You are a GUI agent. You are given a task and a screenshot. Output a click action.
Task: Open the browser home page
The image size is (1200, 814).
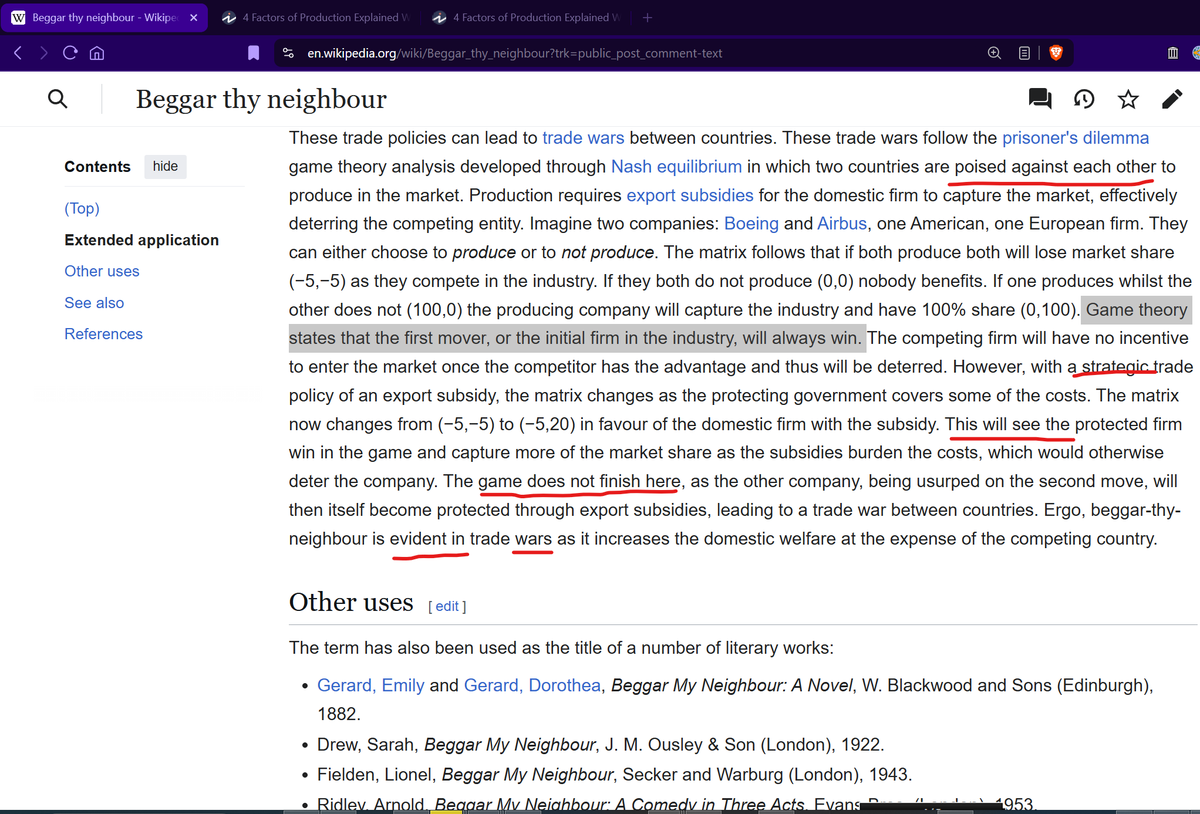(97, 53)
